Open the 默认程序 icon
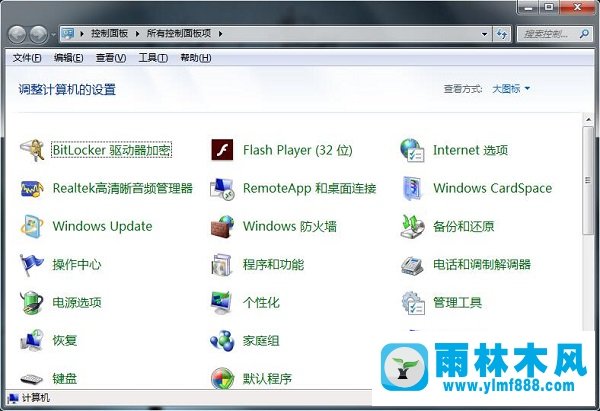The image size is (600, 411). coord(222,378)
